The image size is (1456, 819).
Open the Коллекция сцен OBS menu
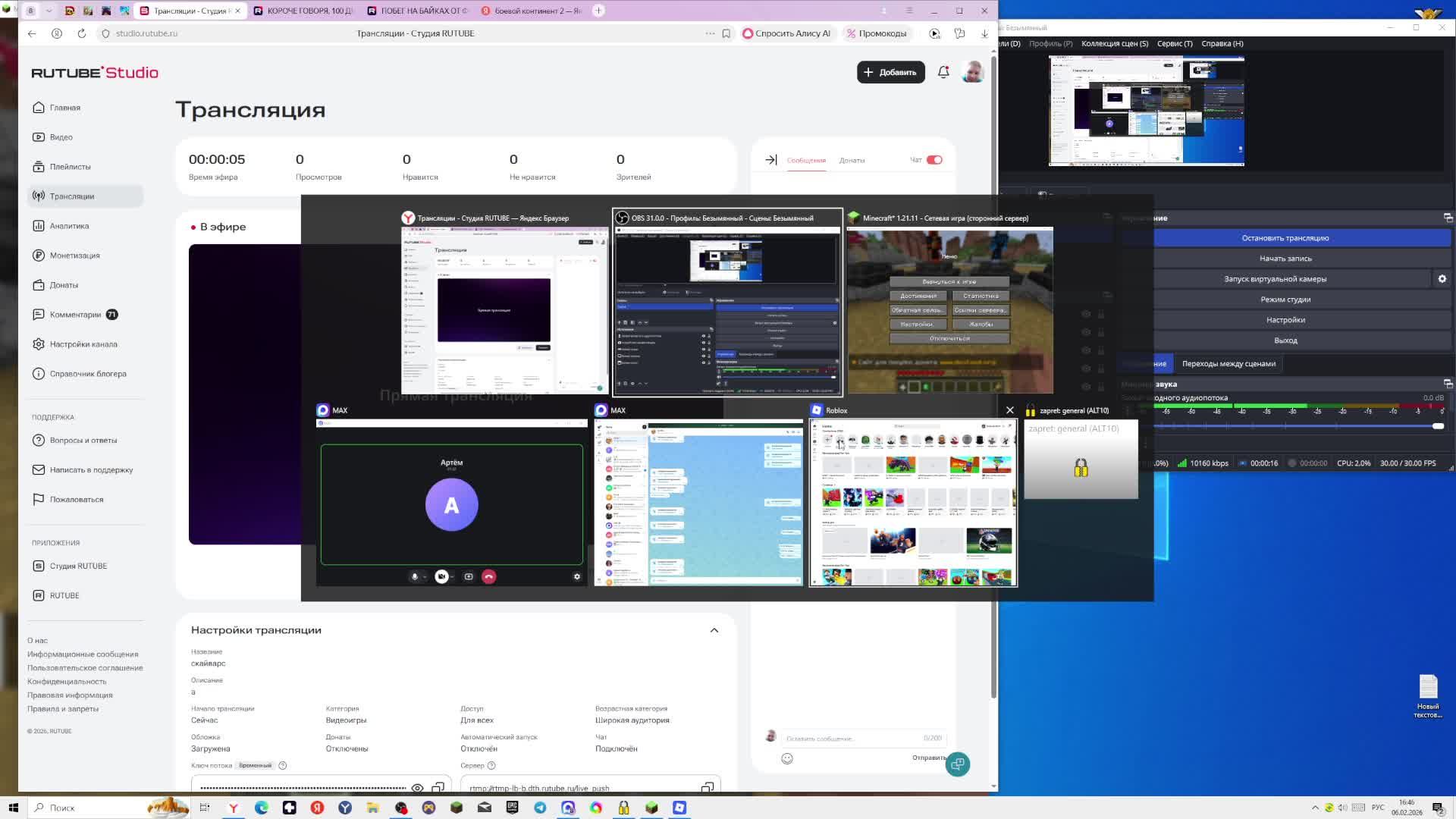[x=1114, y=43]
